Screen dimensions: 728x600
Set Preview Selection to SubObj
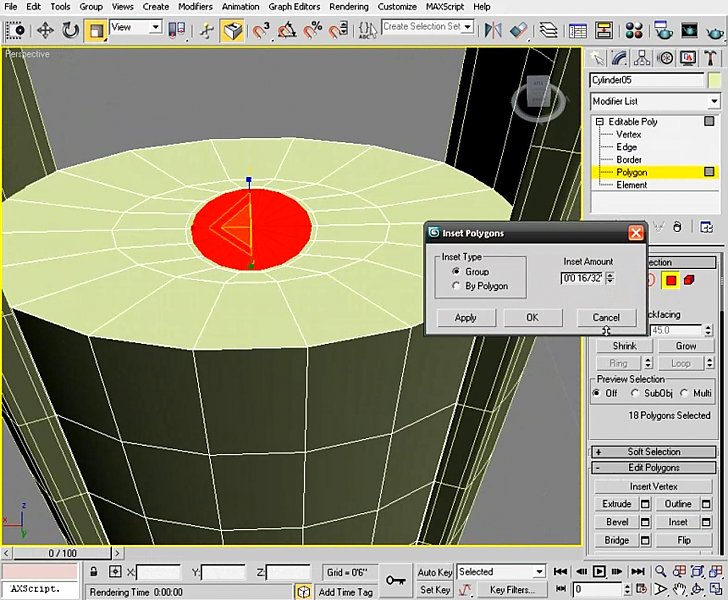[635, 393]
